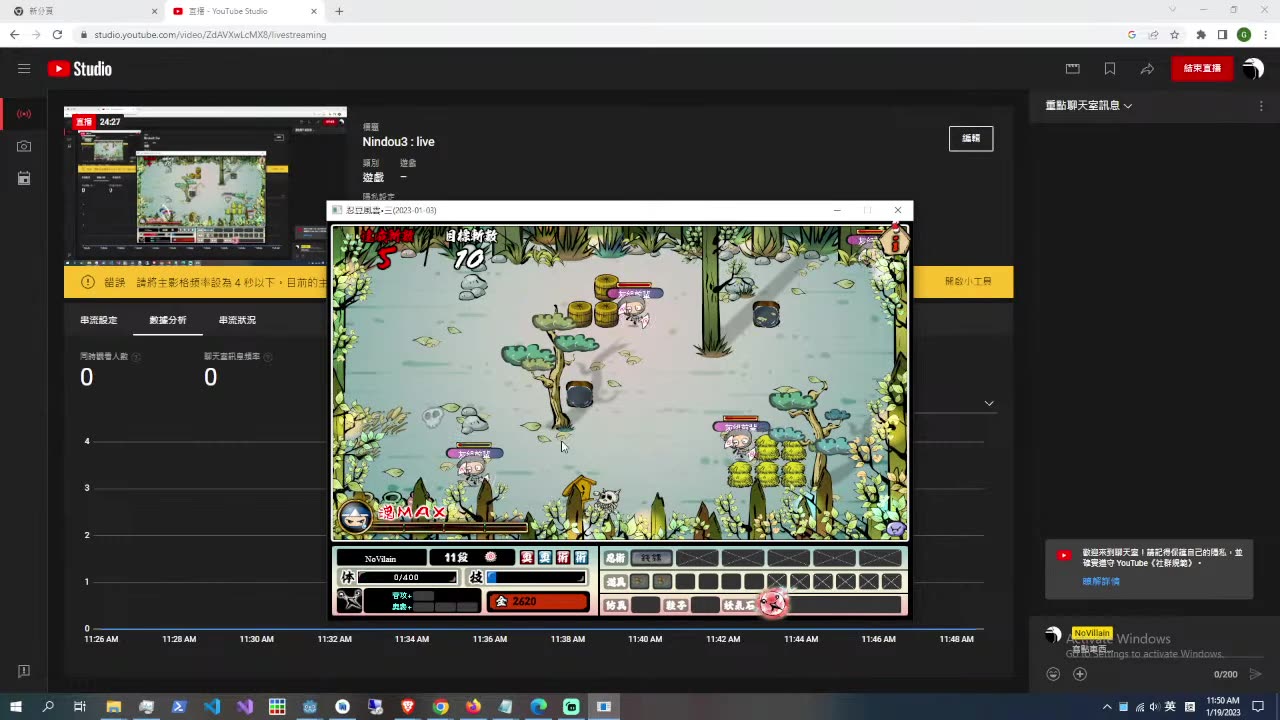Click the purple chat bubble icon in game

pos(895,529)
